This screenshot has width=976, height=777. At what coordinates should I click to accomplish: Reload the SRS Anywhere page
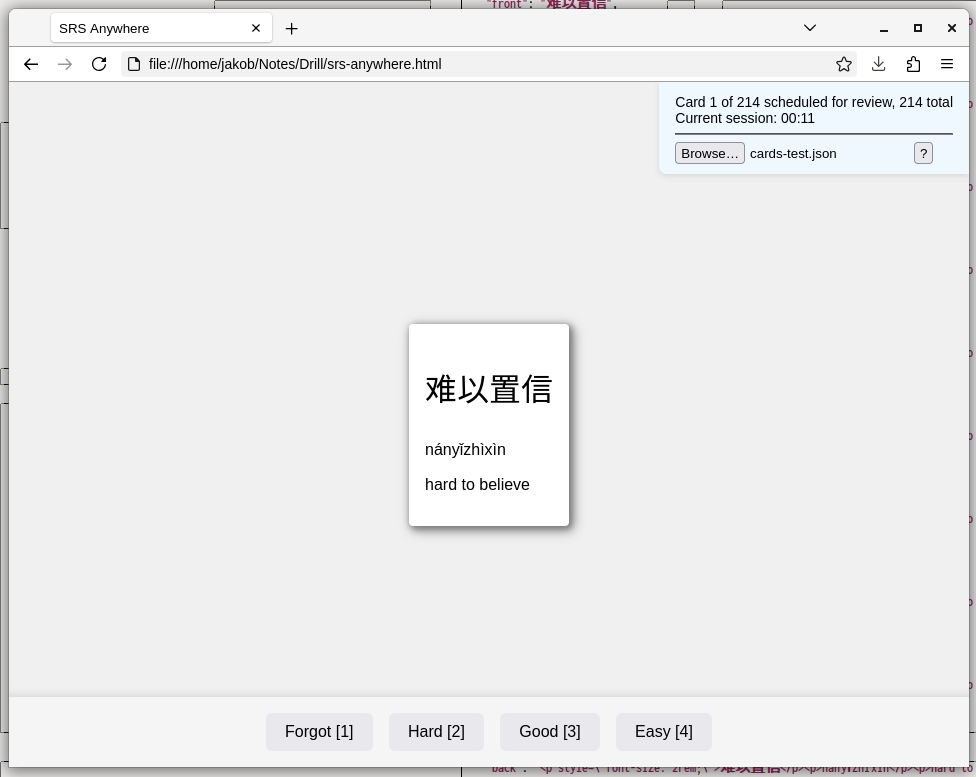tap(99, 64)
